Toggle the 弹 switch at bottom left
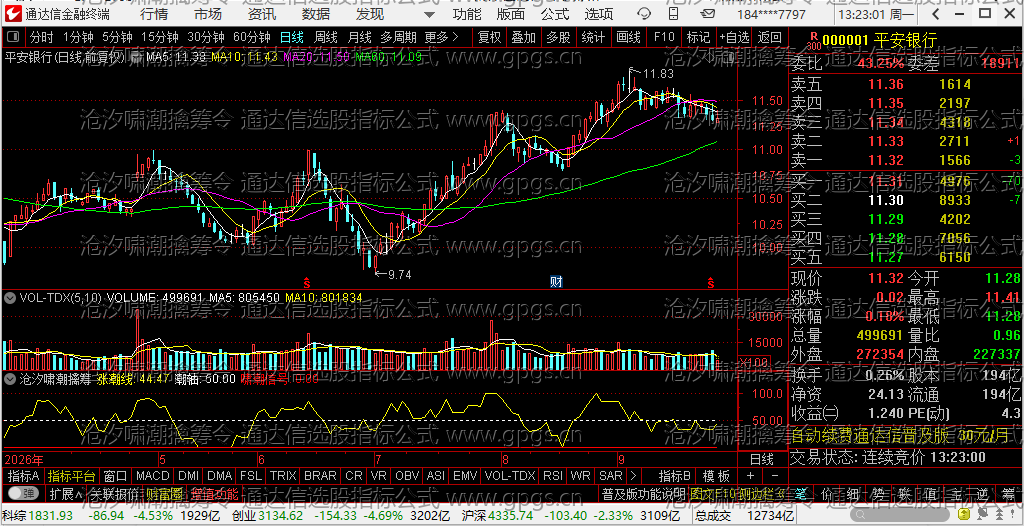This screenshot has height=526, width=1024. coord(25,493)
